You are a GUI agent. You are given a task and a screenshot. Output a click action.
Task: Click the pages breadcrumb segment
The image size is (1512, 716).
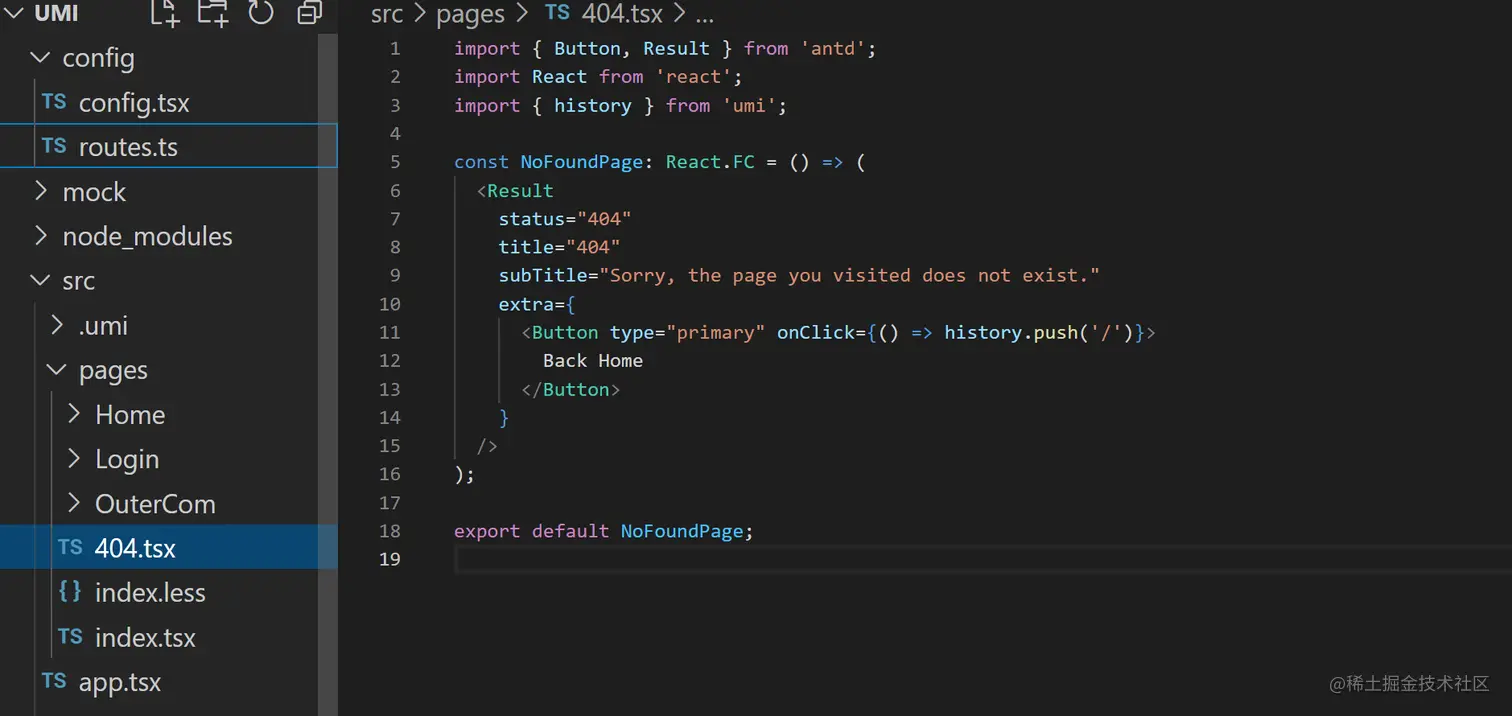click(470, 14)
